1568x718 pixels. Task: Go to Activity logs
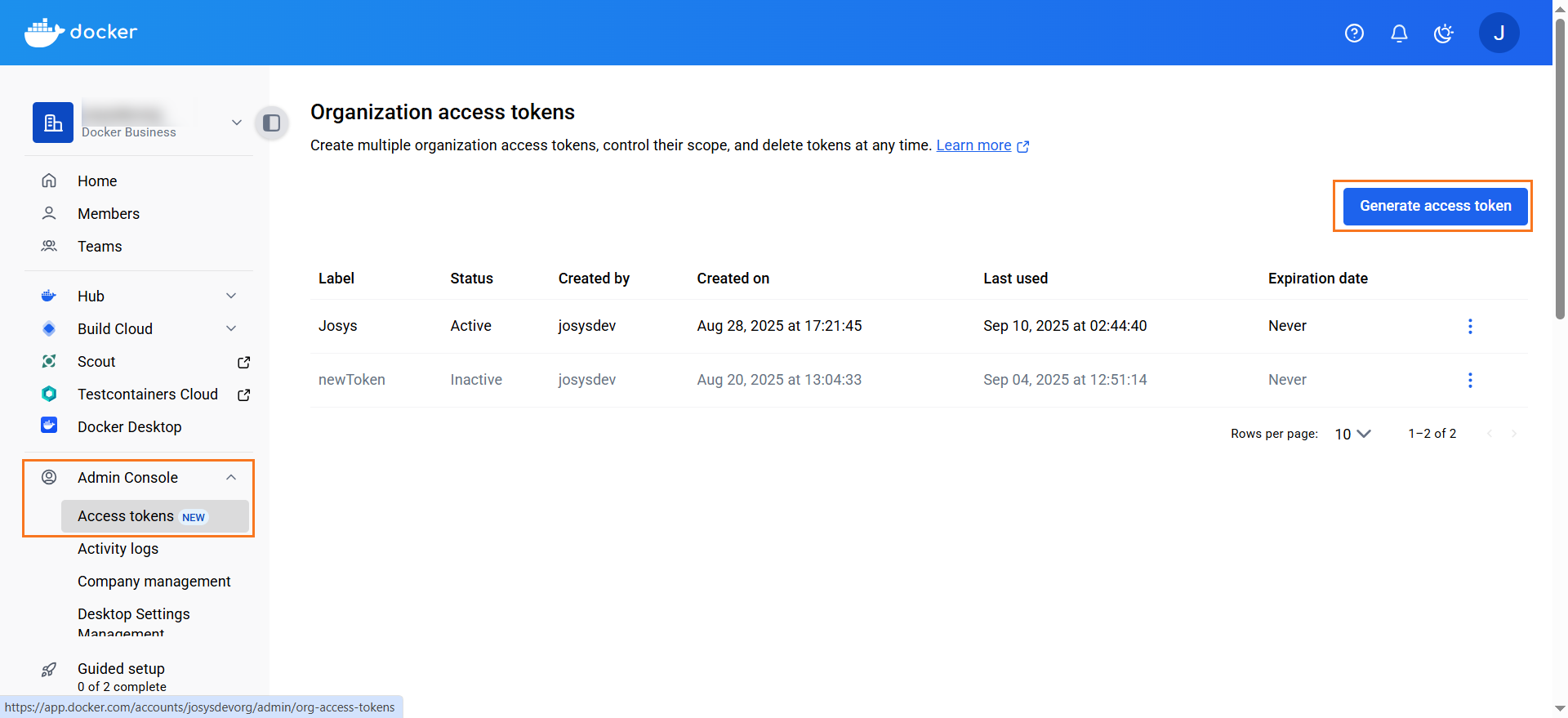click(118, 549)
